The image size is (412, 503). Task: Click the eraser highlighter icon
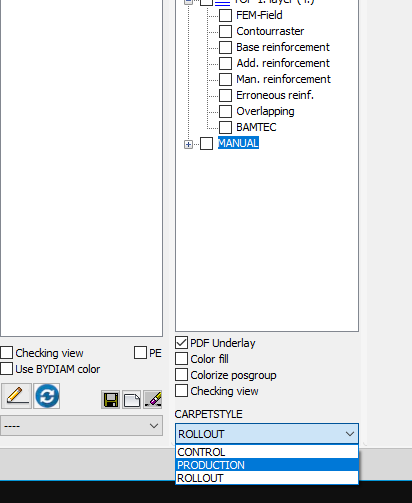(x=153, y=400)
